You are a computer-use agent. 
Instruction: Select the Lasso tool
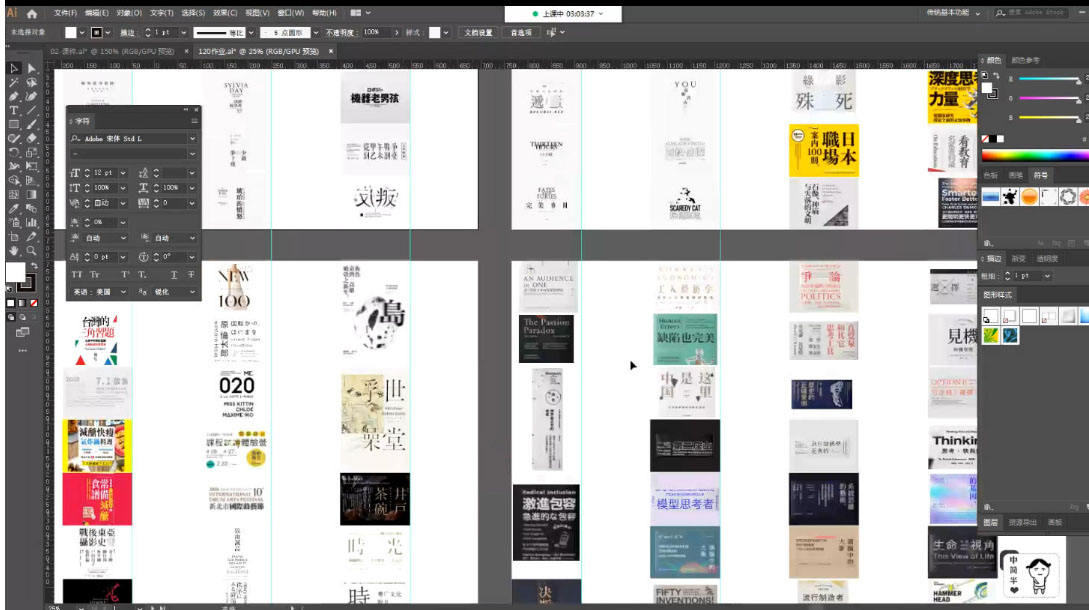[31, 82]
